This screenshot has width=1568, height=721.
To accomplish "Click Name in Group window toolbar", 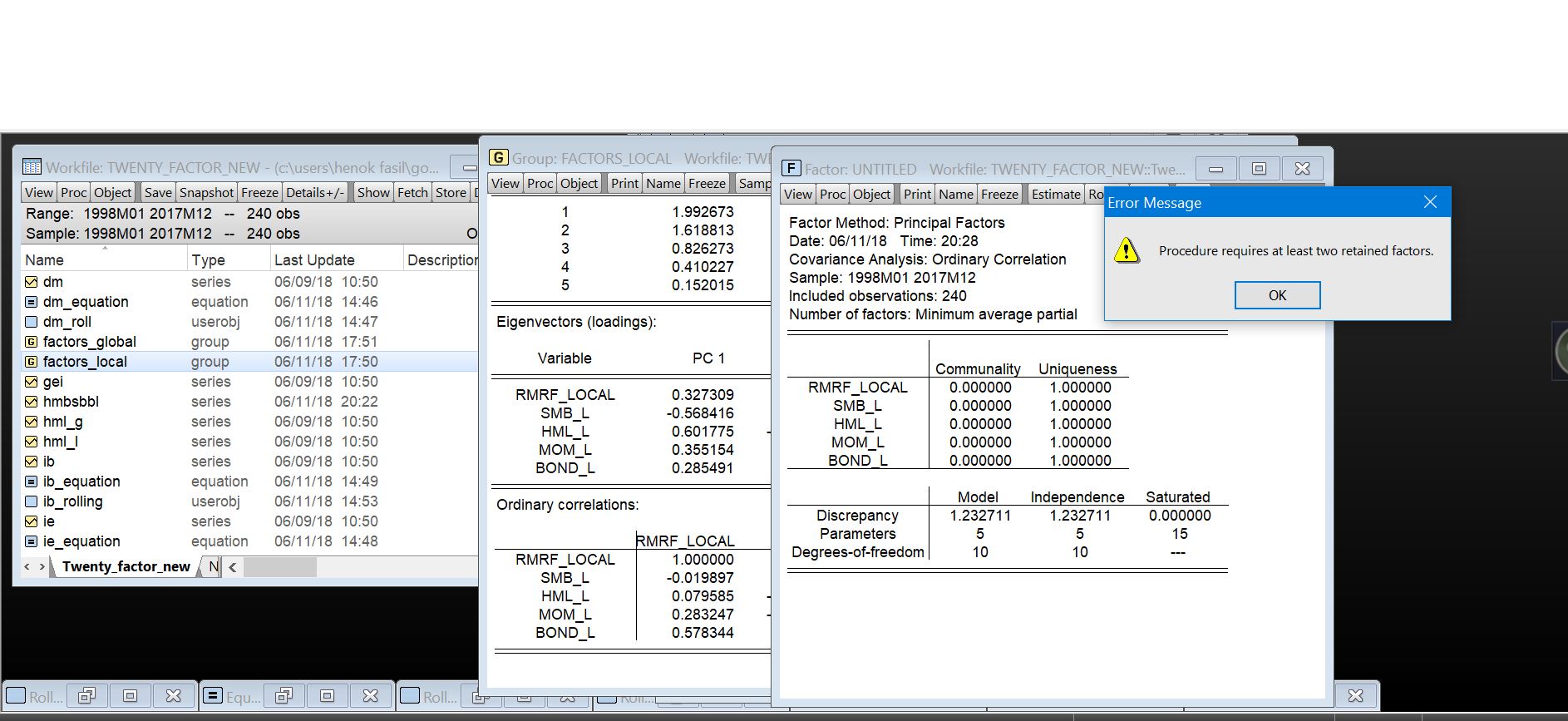I will pos(663,183).
